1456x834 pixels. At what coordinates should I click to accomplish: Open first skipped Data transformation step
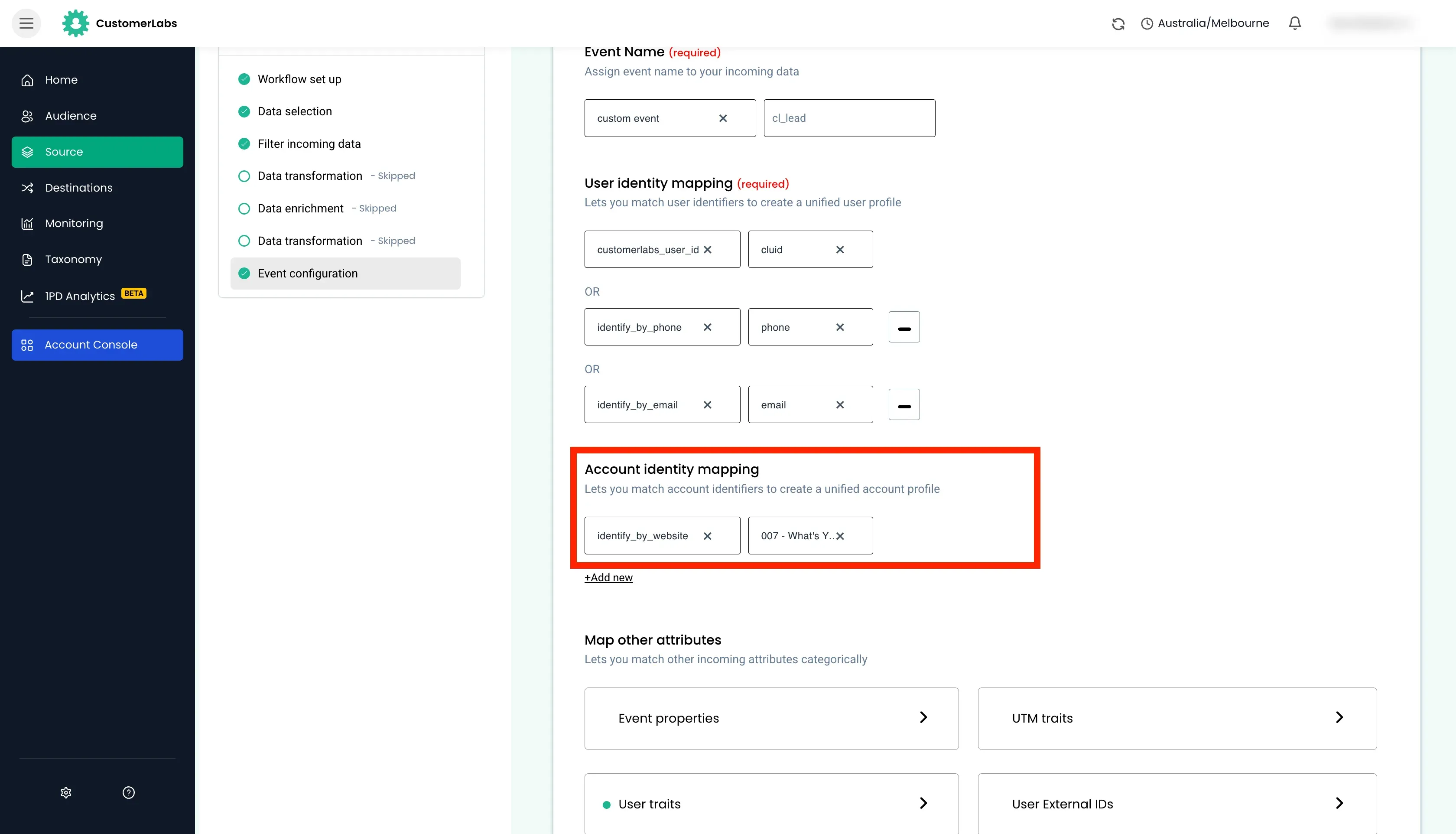pos(345,176)
